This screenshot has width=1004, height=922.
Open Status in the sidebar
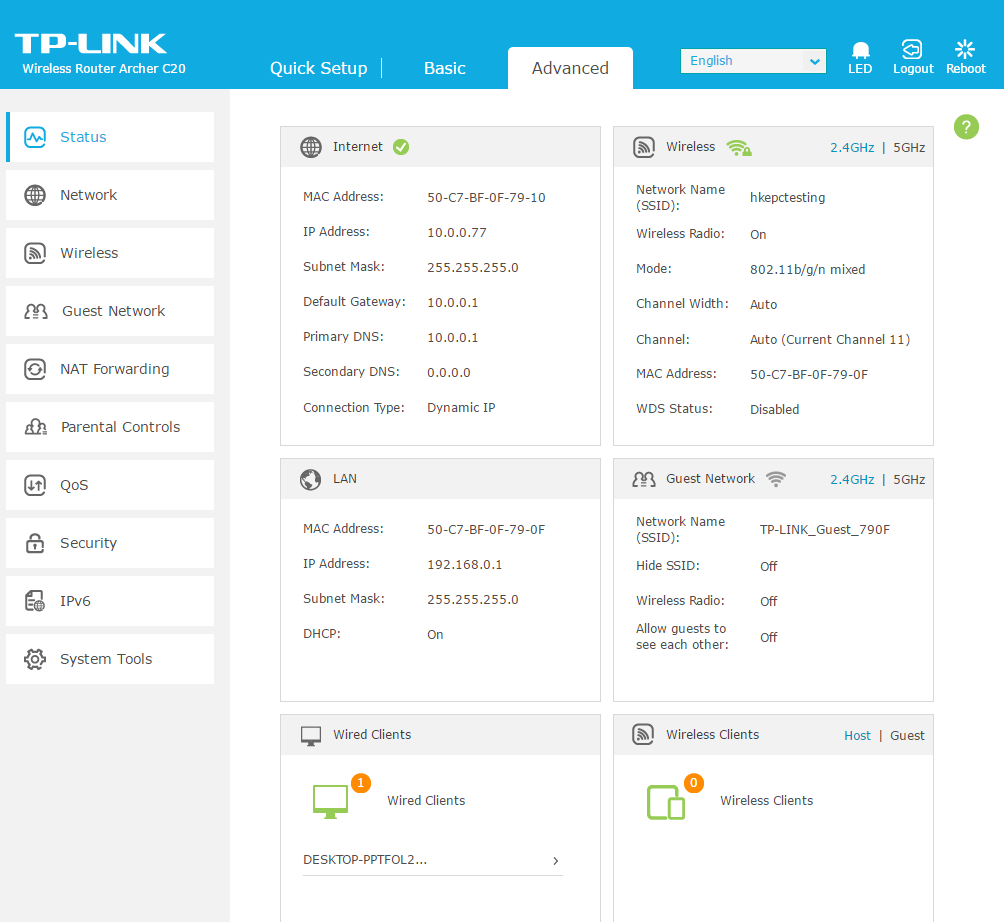pyautogui.click(x=110, y=137)
